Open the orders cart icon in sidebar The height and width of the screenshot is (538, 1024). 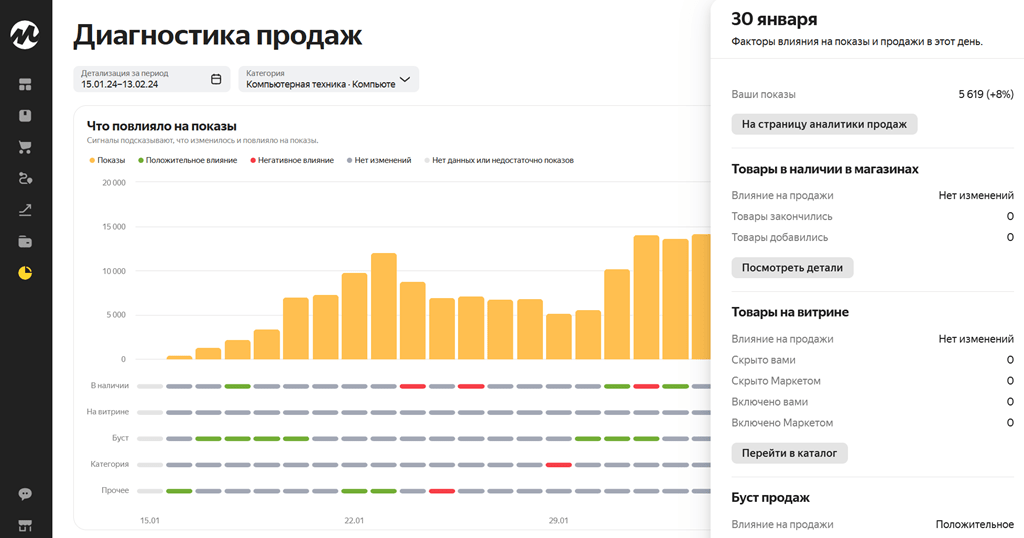(25, 147)
